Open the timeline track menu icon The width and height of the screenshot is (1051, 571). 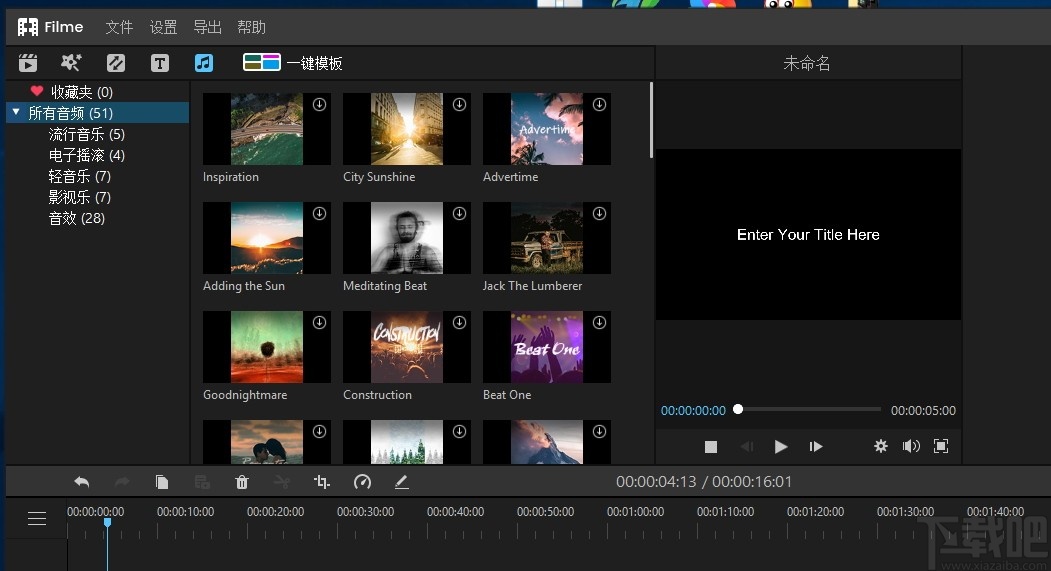[37, 518]
